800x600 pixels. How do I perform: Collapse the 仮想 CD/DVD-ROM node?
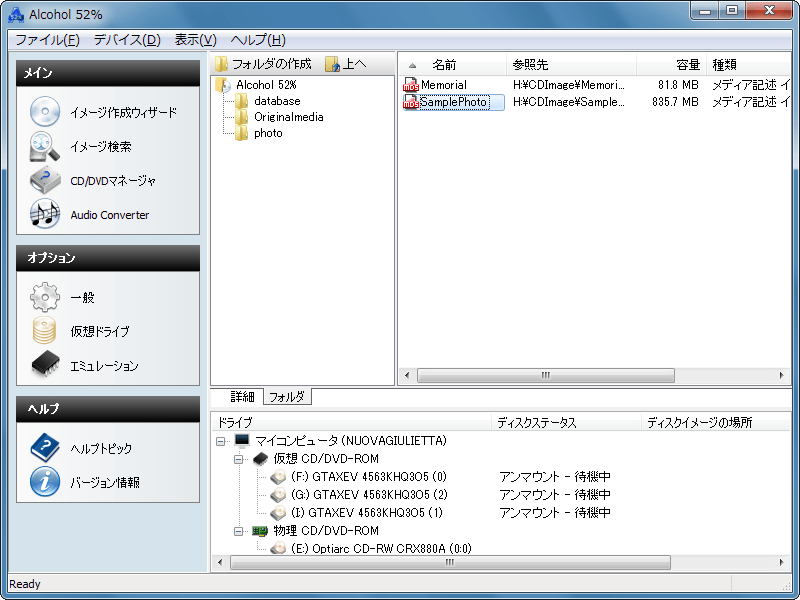click(x=239, y=459)
